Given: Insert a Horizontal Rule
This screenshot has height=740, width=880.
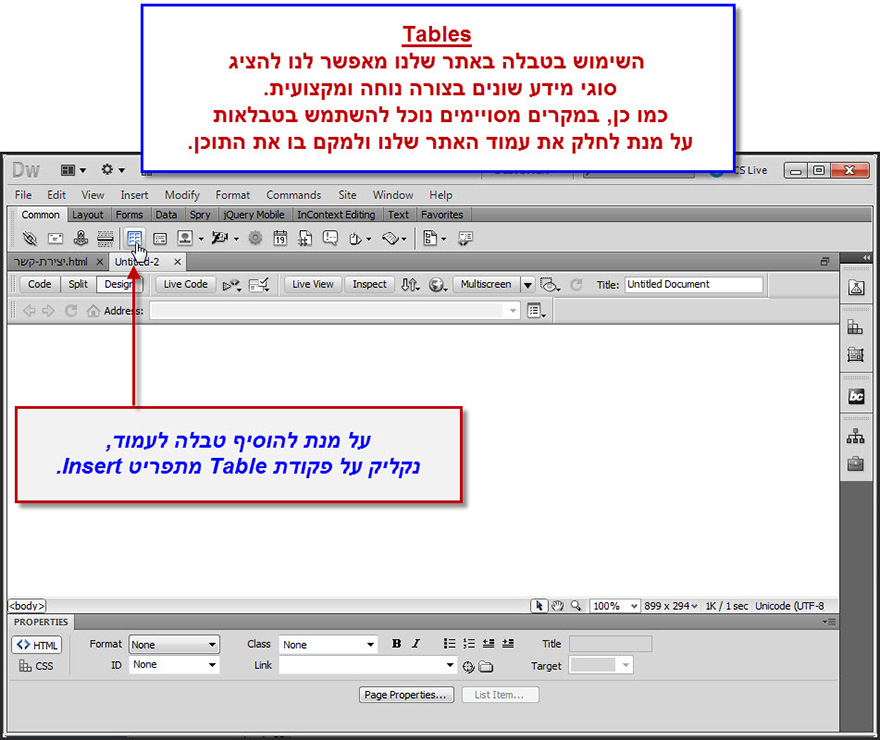Looking at the screenshot, I should 105,238.
